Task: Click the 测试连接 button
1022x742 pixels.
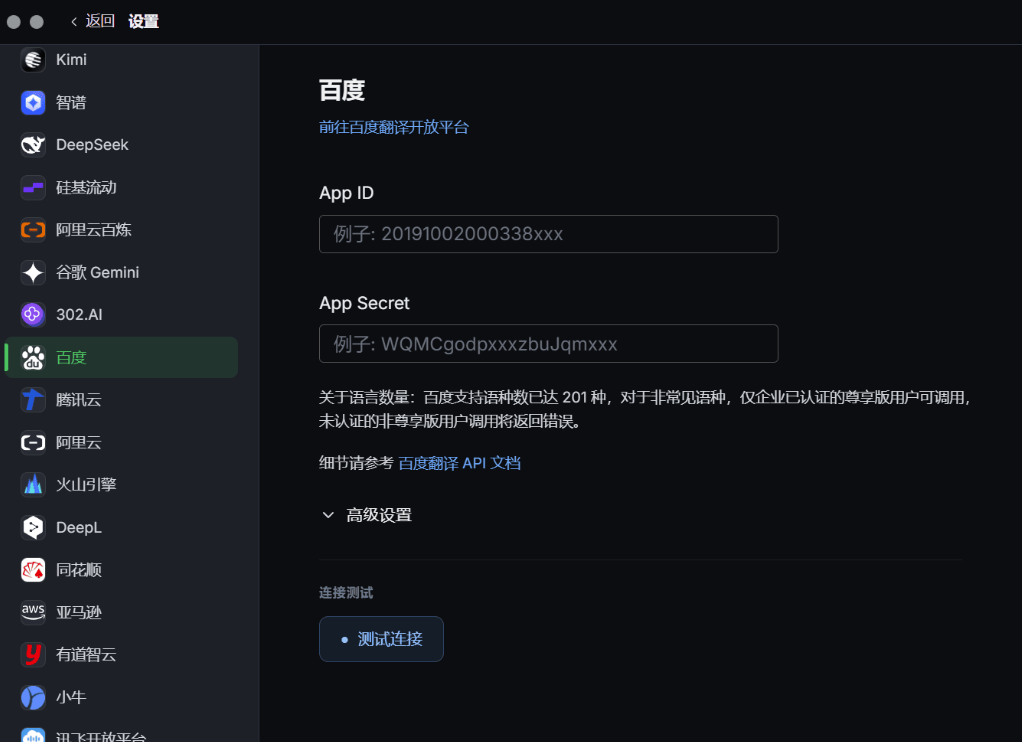Action: point(381,639)
